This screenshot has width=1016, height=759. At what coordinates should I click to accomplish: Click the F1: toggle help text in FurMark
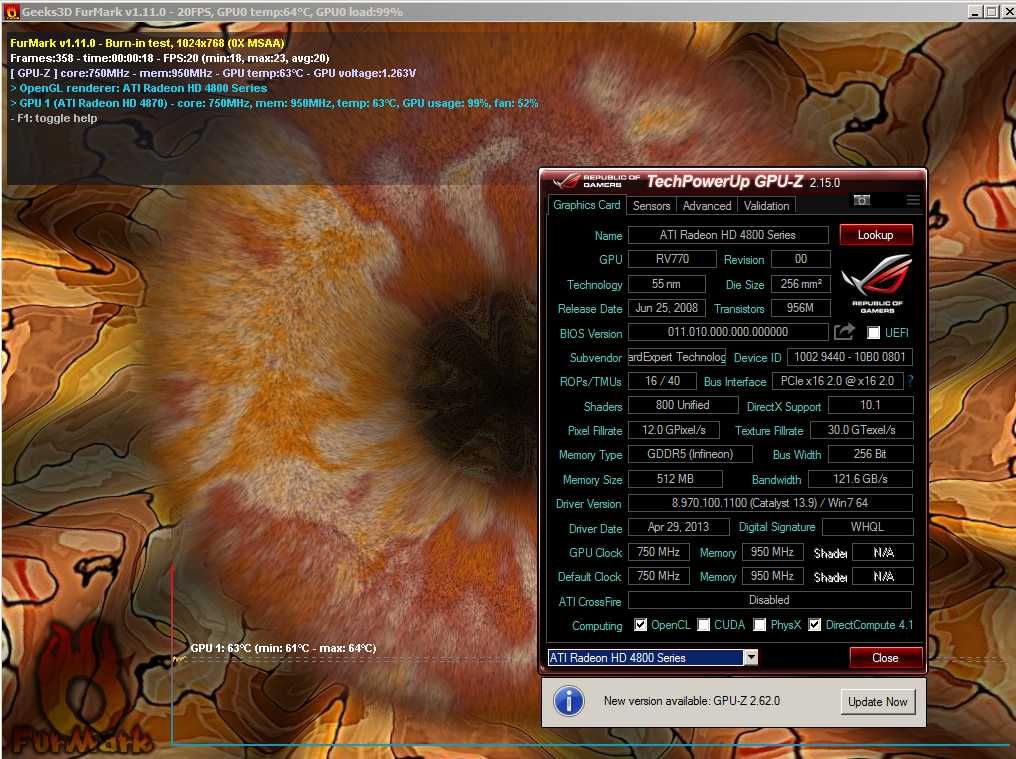[54, 119]
